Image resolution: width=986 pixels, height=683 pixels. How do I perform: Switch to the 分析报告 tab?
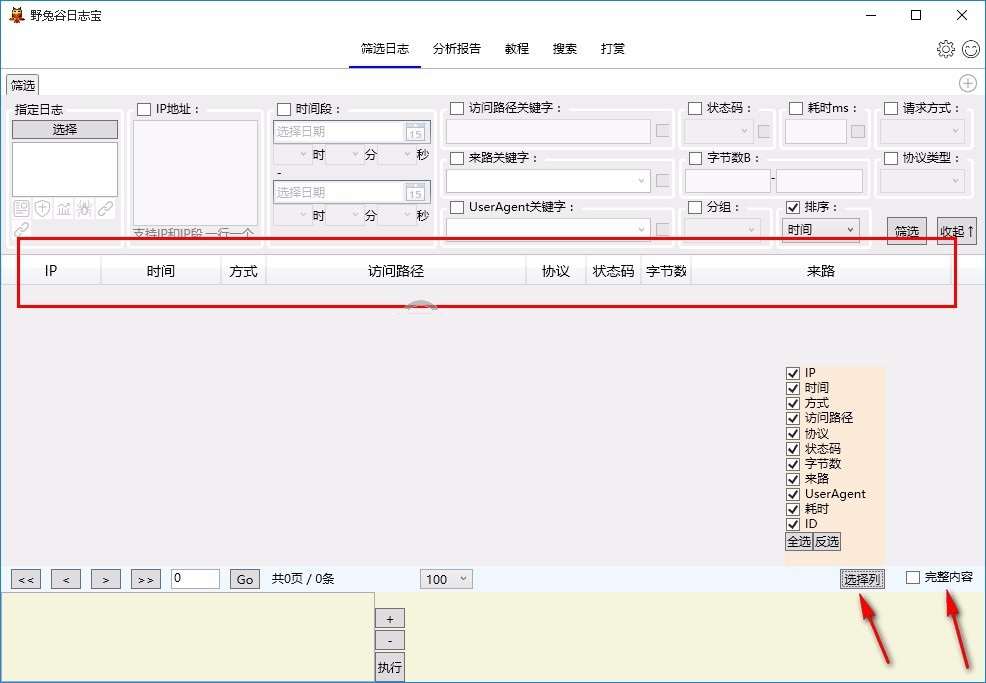click(457, 48)
